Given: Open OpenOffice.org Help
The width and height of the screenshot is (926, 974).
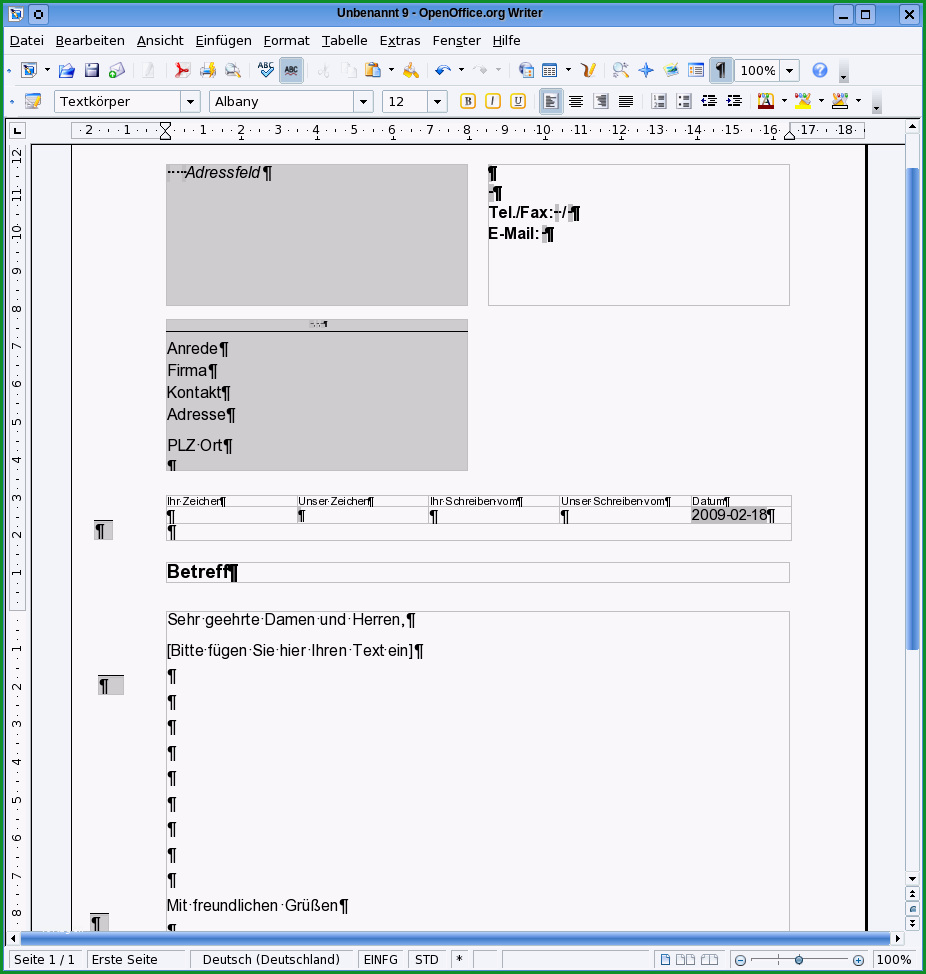Looking at the screenshot, I should (x=820, y=70).
